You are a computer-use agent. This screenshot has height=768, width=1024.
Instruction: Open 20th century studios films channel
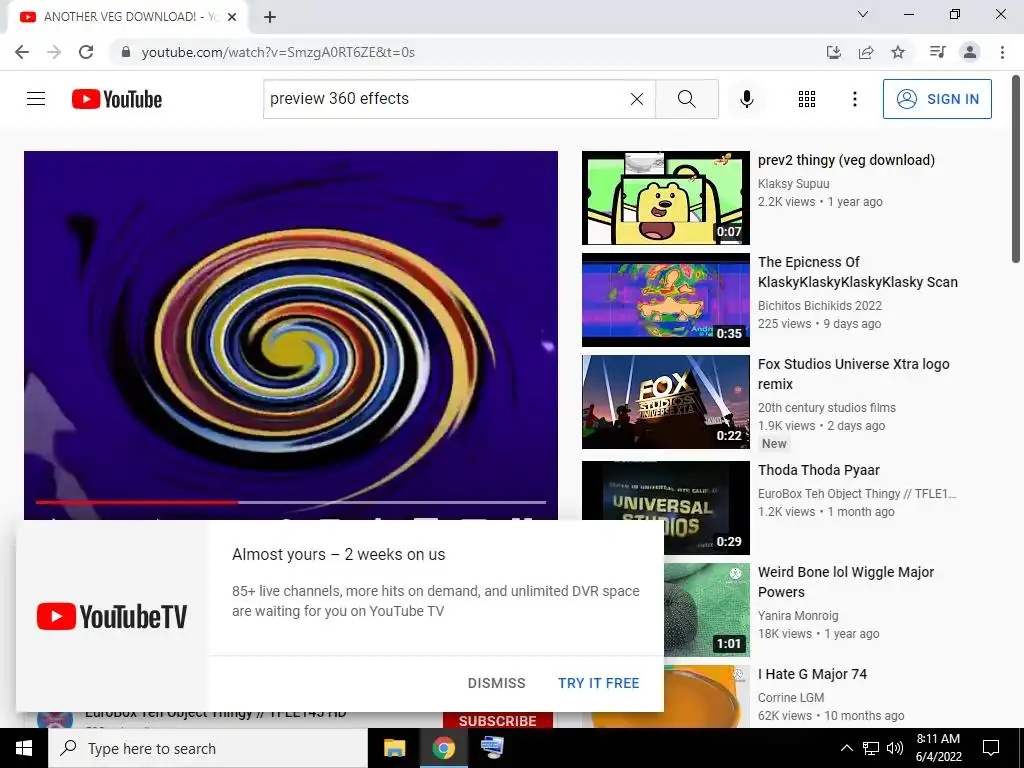pos(827,408)
